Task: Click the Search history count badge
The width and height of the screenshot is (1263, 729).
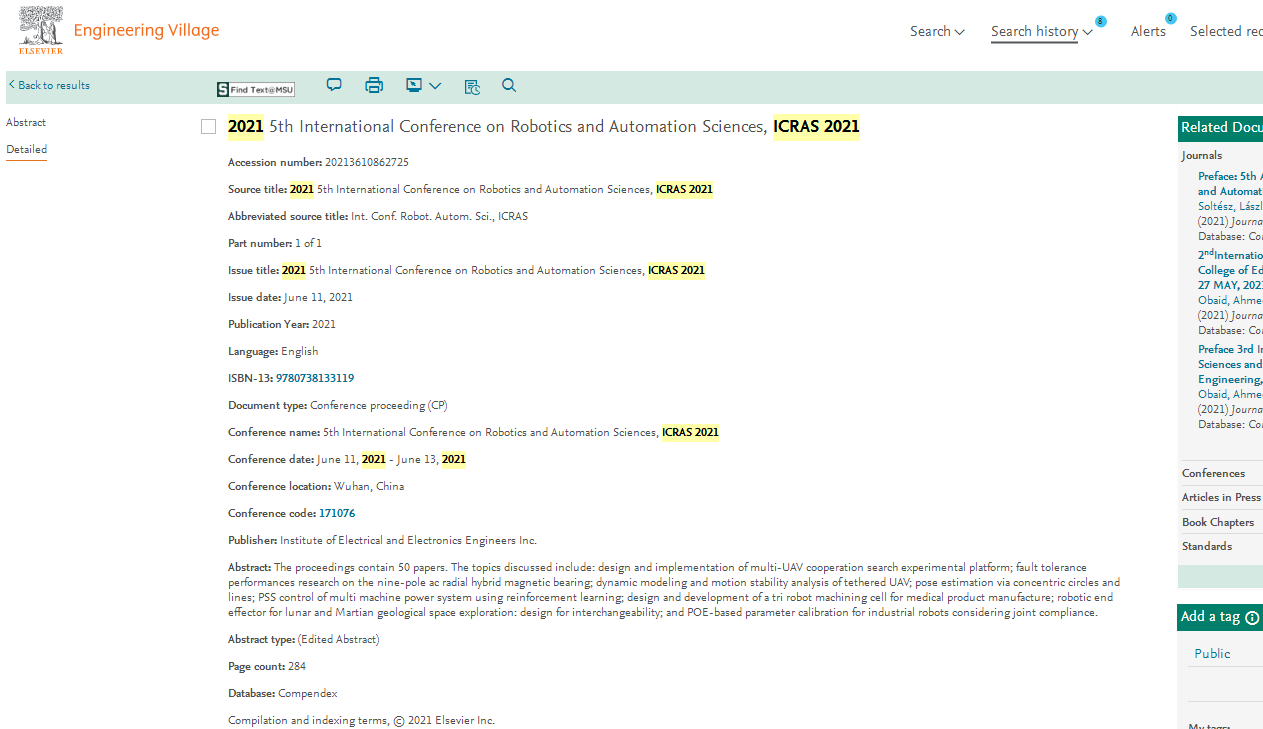Action: 1100,21
